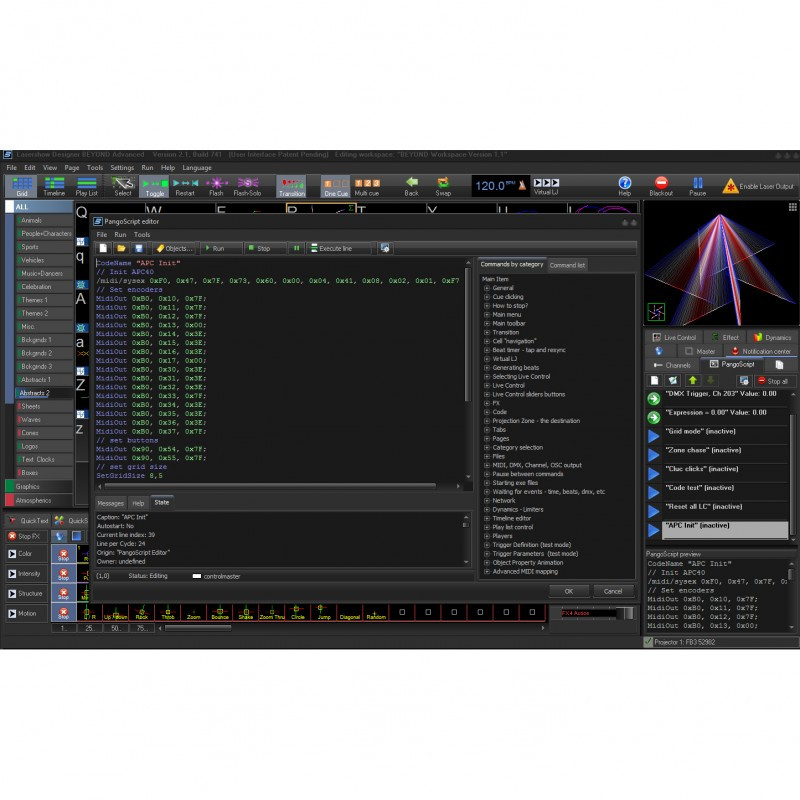Click the Swap toolbar icon
Image resolution: width=800 pixels, height=800 pixels.
[443, 186]
